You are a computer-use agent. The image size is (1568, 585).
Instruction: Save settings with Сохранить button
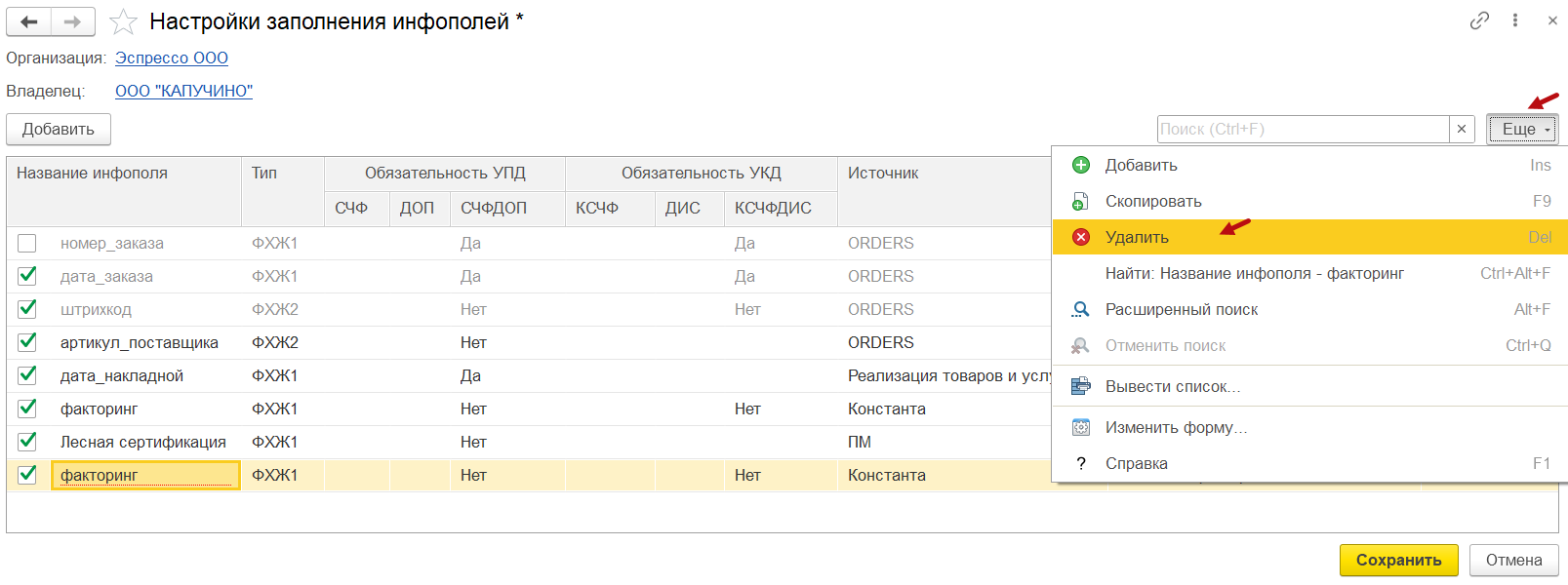tap(1398, 560)
